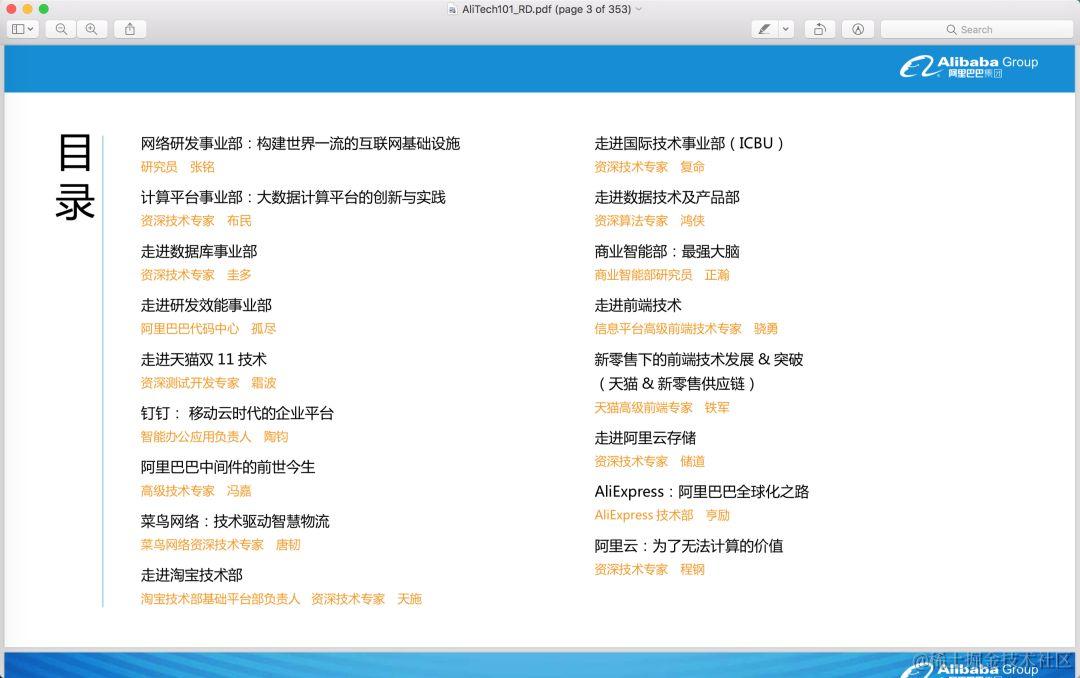Select the line 阿里巴巴代码中心 孤尽
The image size is (1080, 678).
click(x=208, y=329)
